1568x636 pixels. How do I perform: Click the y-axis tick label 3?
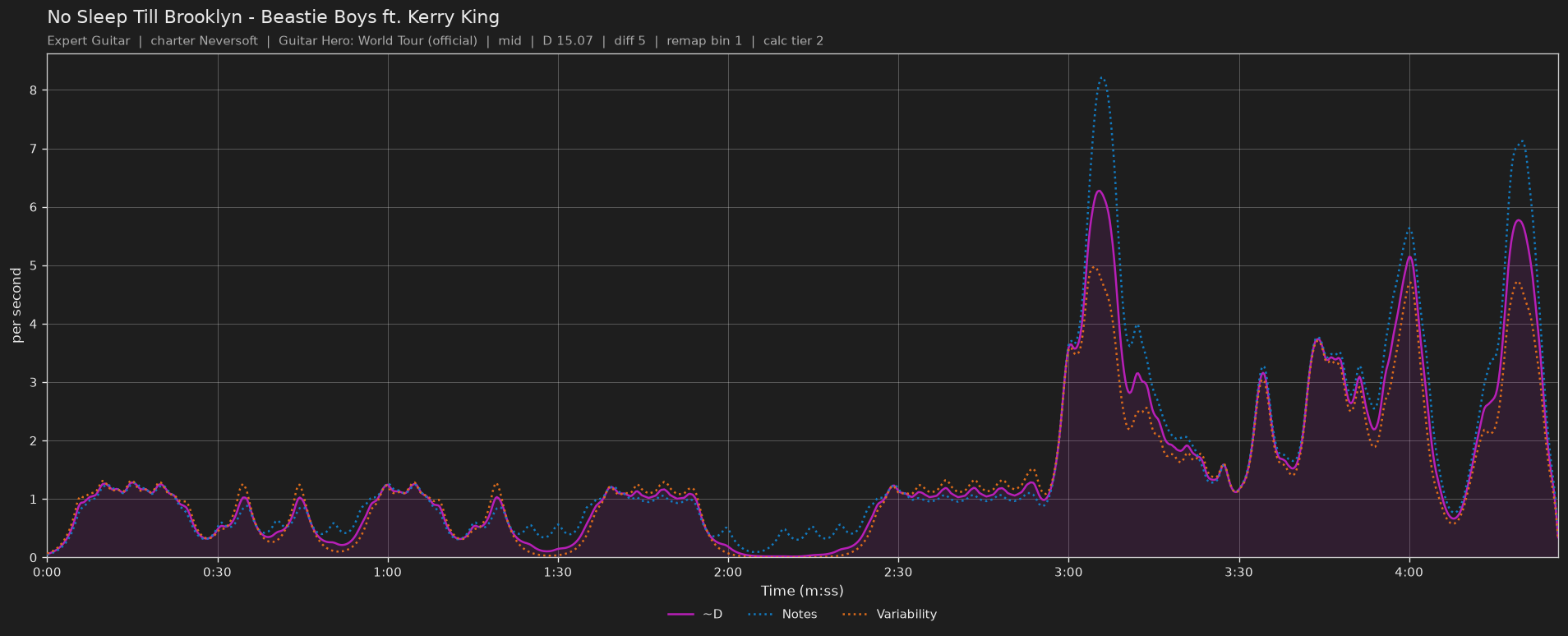click(34, 383)
